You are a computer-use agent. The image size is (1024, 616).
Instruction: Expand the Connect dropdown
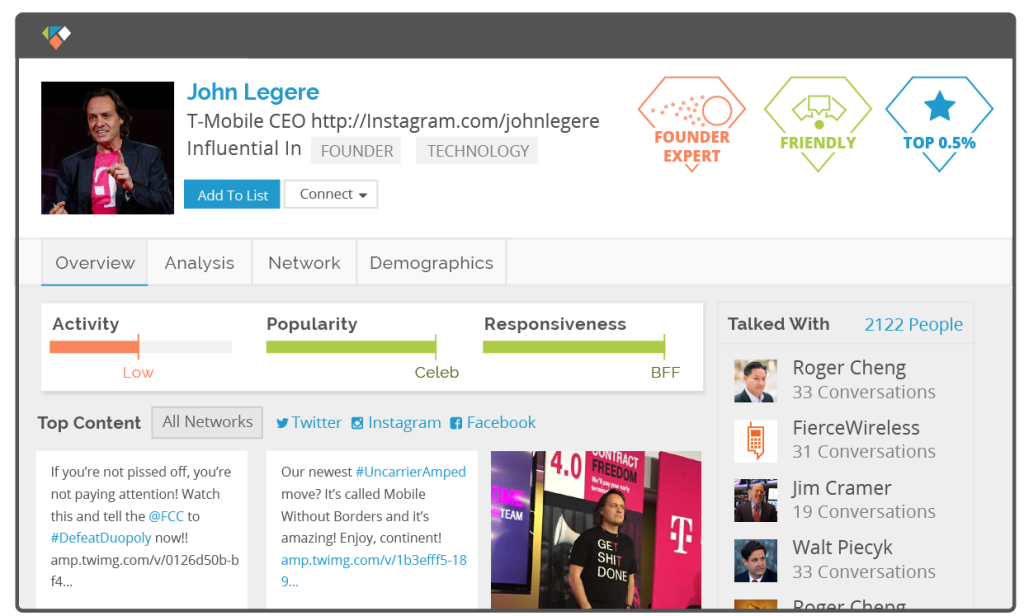point(331,194)
